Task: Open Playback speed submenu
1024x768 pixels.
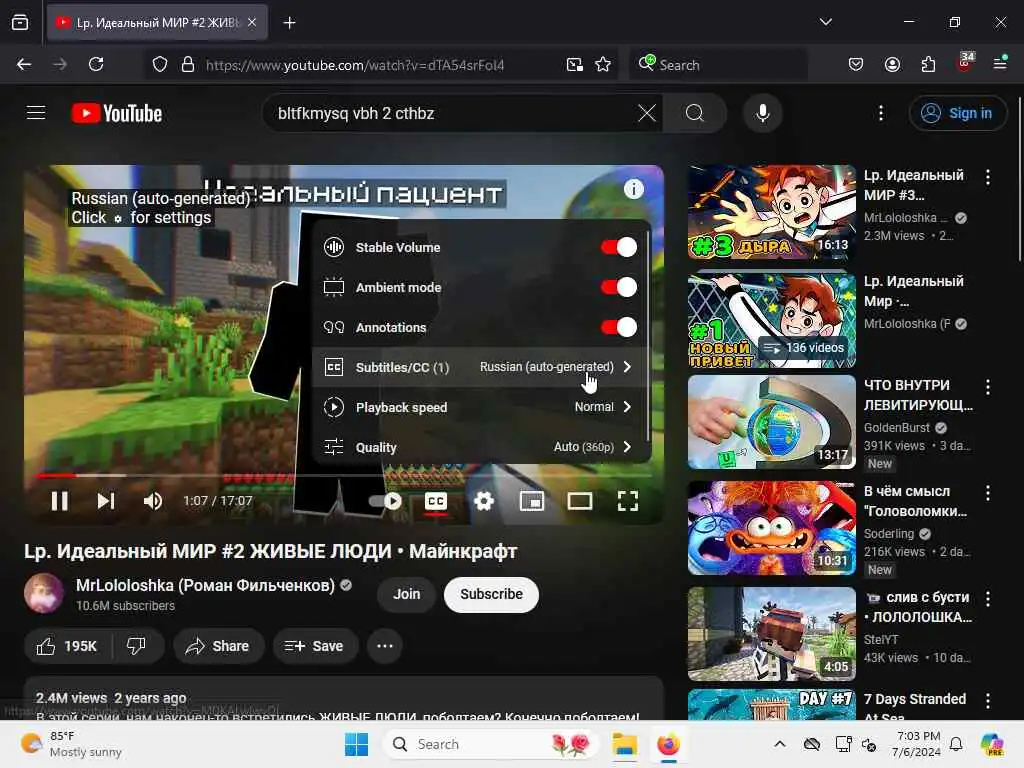Action: 479,407
